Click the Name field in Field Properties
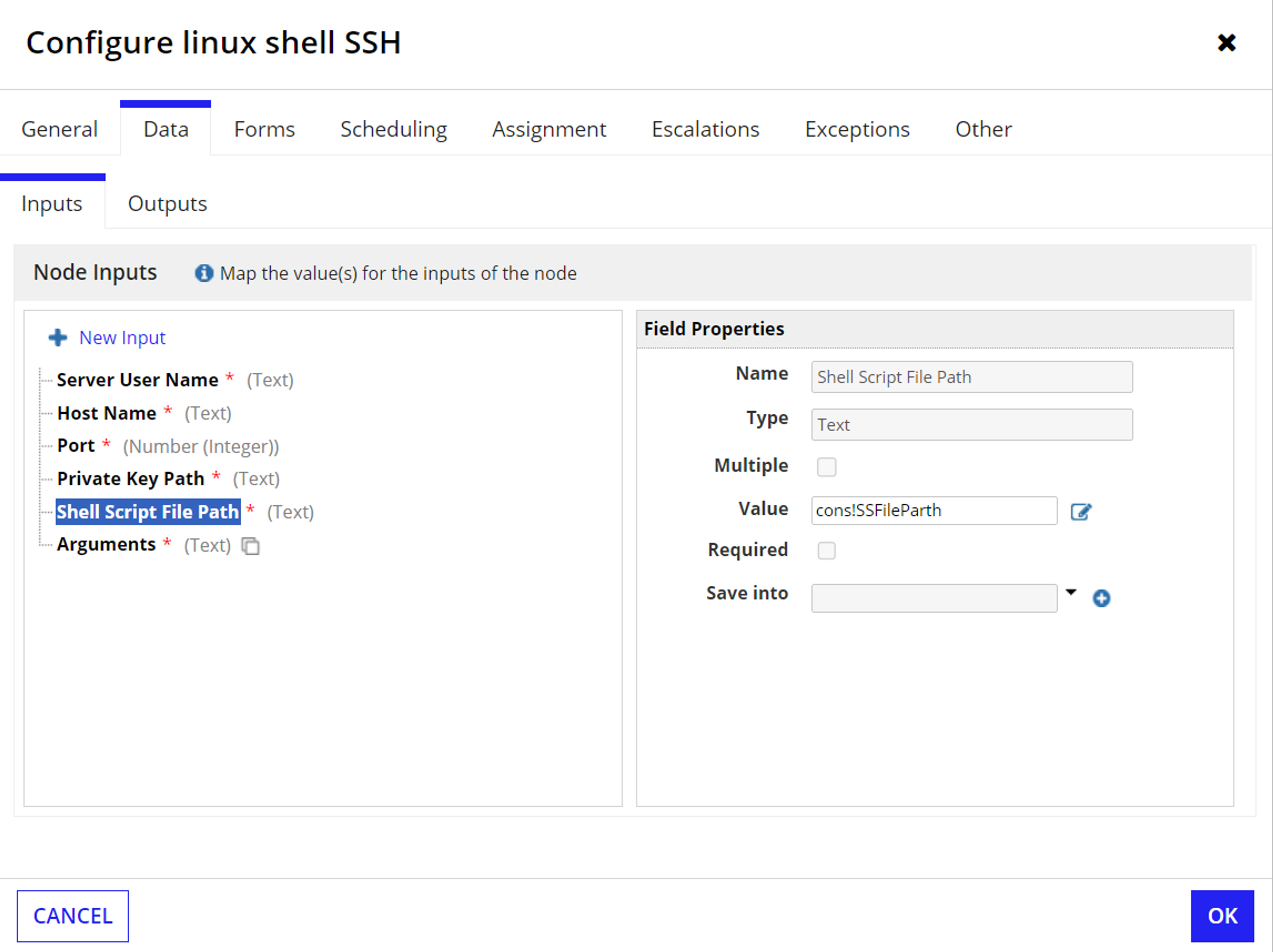 (972, 377)
